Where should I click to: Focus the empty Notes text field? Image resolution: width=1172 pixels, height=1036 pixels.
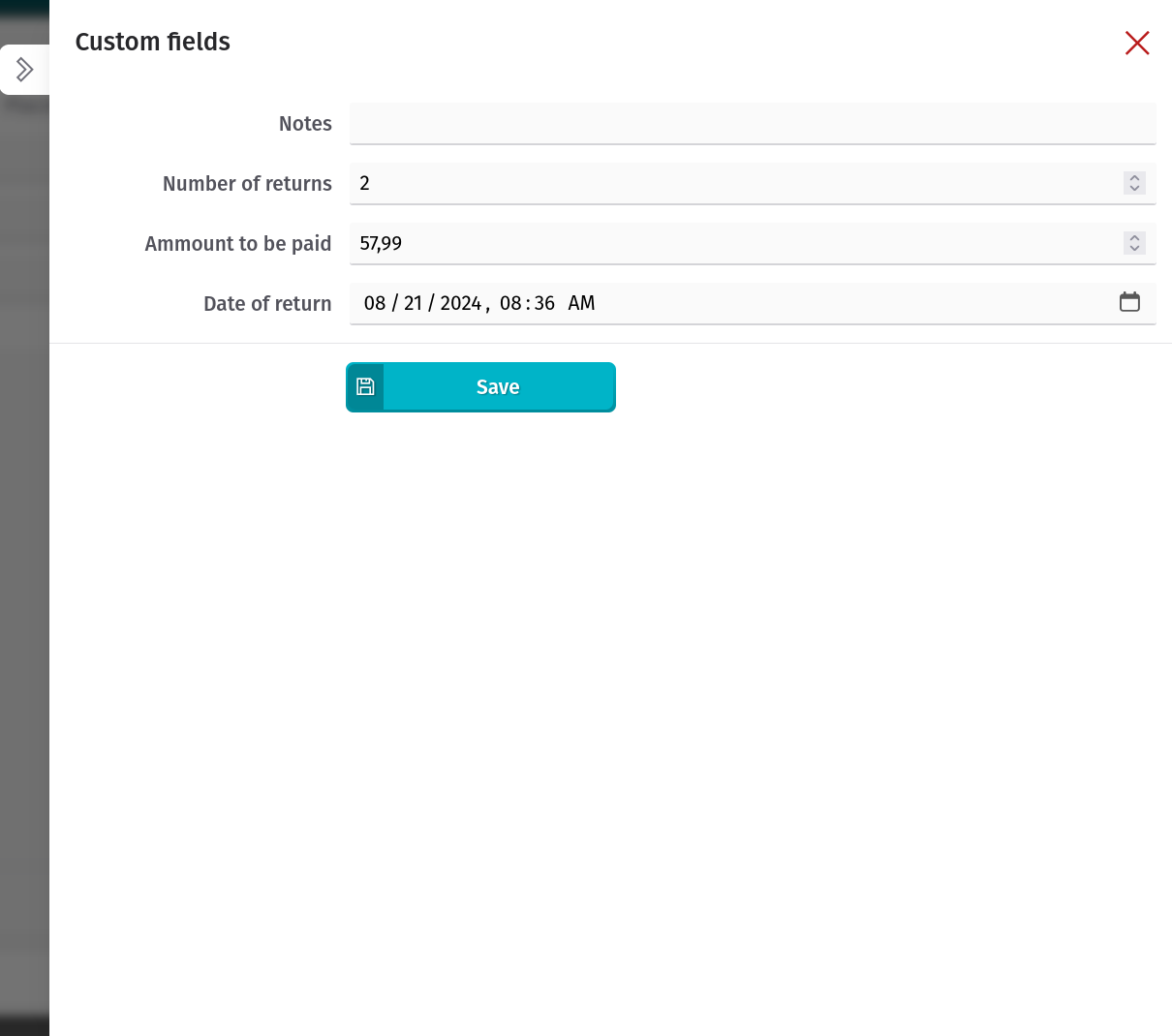752,124
